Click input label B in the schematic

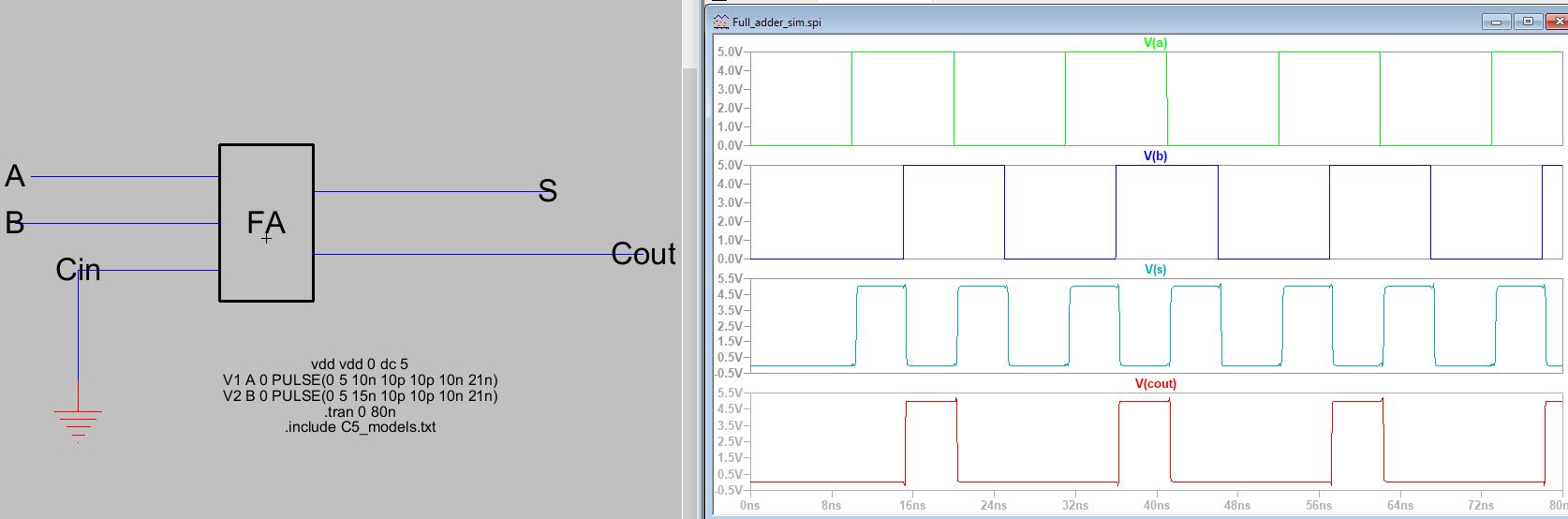15,222
